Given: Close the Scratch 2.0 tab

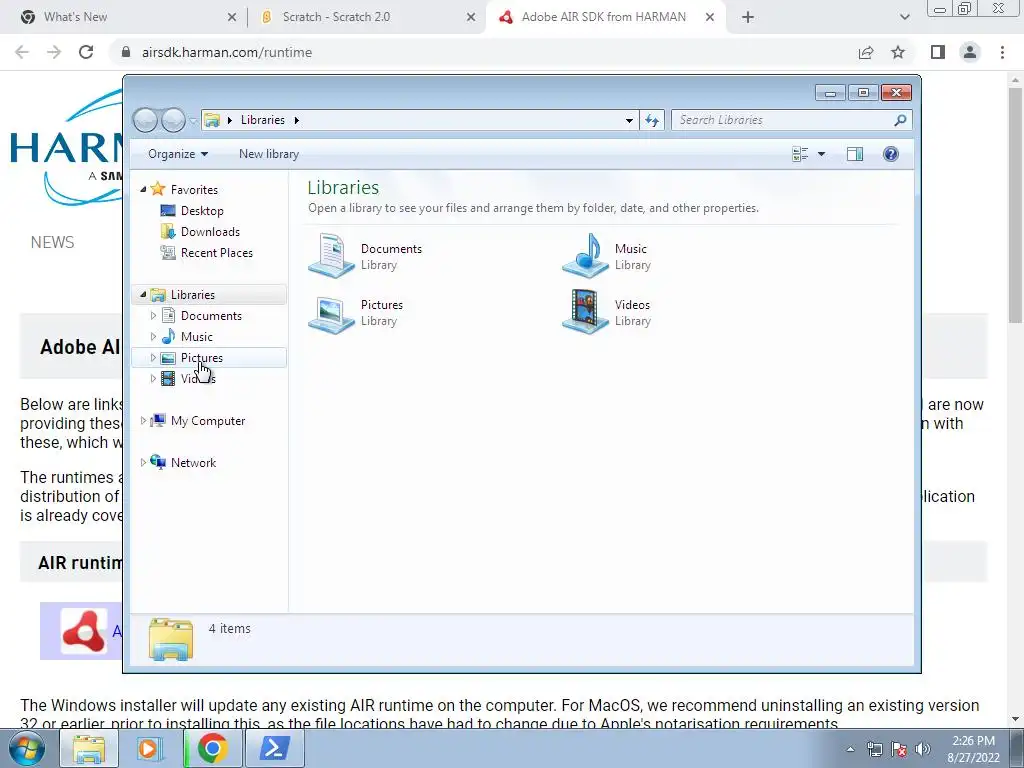Looking at the screenshot, I should [x=471, y=18].
